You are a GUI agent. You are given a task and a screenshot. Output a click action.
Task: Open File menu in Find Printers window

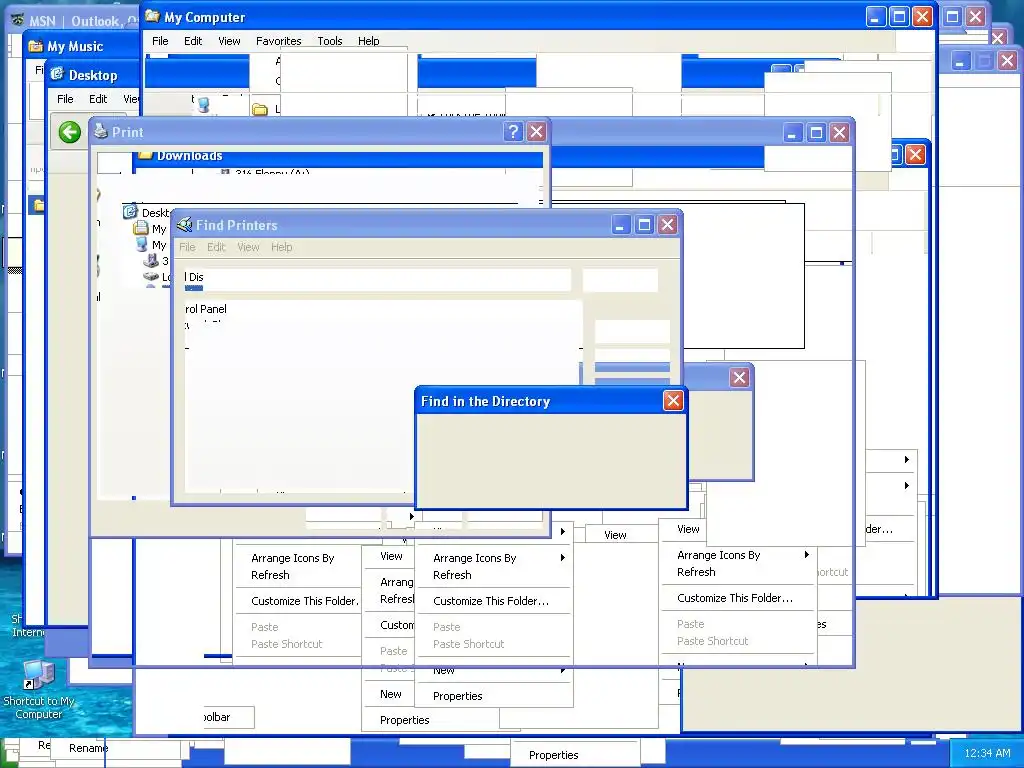point(187,247)
